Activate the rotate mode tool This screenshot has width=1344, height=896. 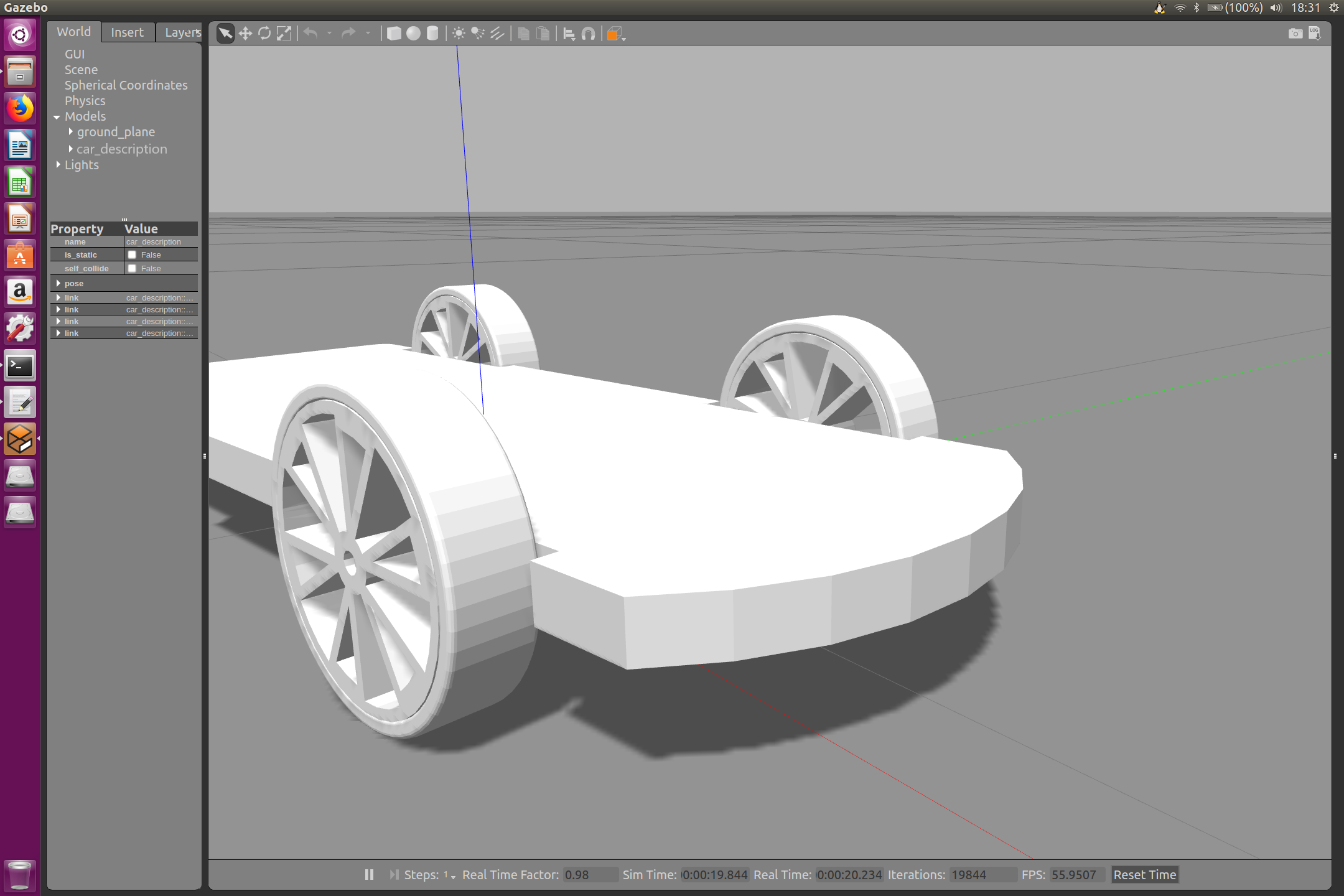click(x=264, y=34)
